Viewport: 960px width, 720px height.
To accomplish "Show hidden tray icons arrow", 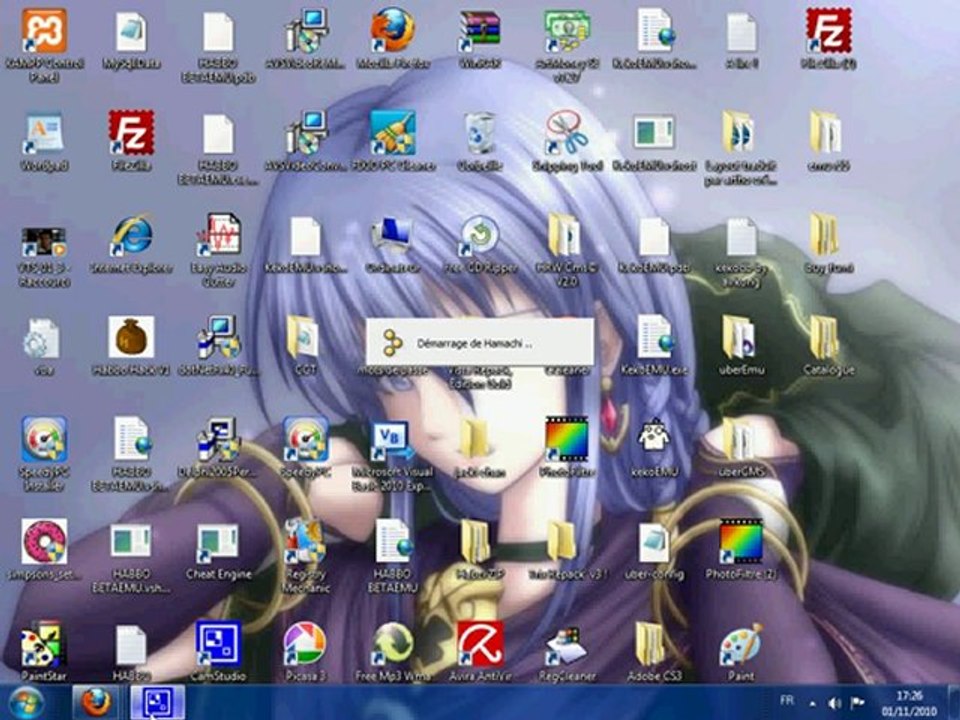I will (x=812, y=704).
